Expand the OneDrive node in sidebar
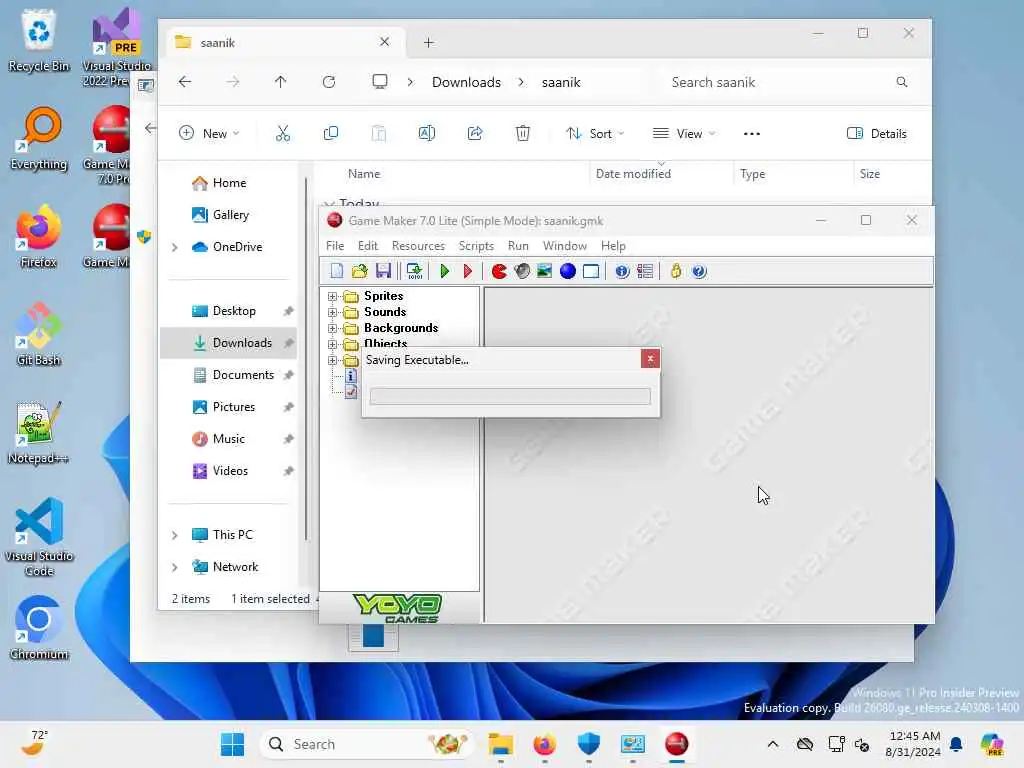 [174, 247]
